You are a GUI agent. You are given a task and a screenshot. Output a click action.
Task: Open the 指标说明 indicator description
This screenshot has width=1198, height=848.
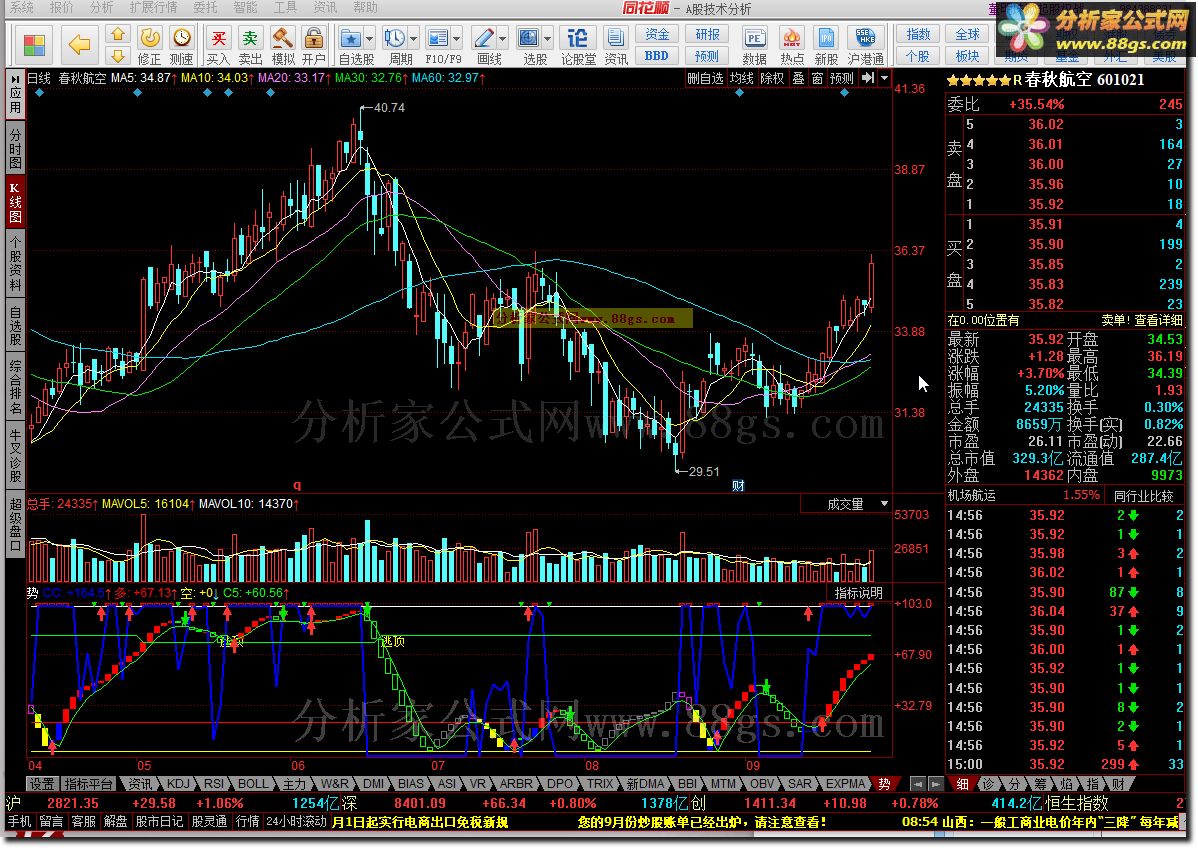858,593
